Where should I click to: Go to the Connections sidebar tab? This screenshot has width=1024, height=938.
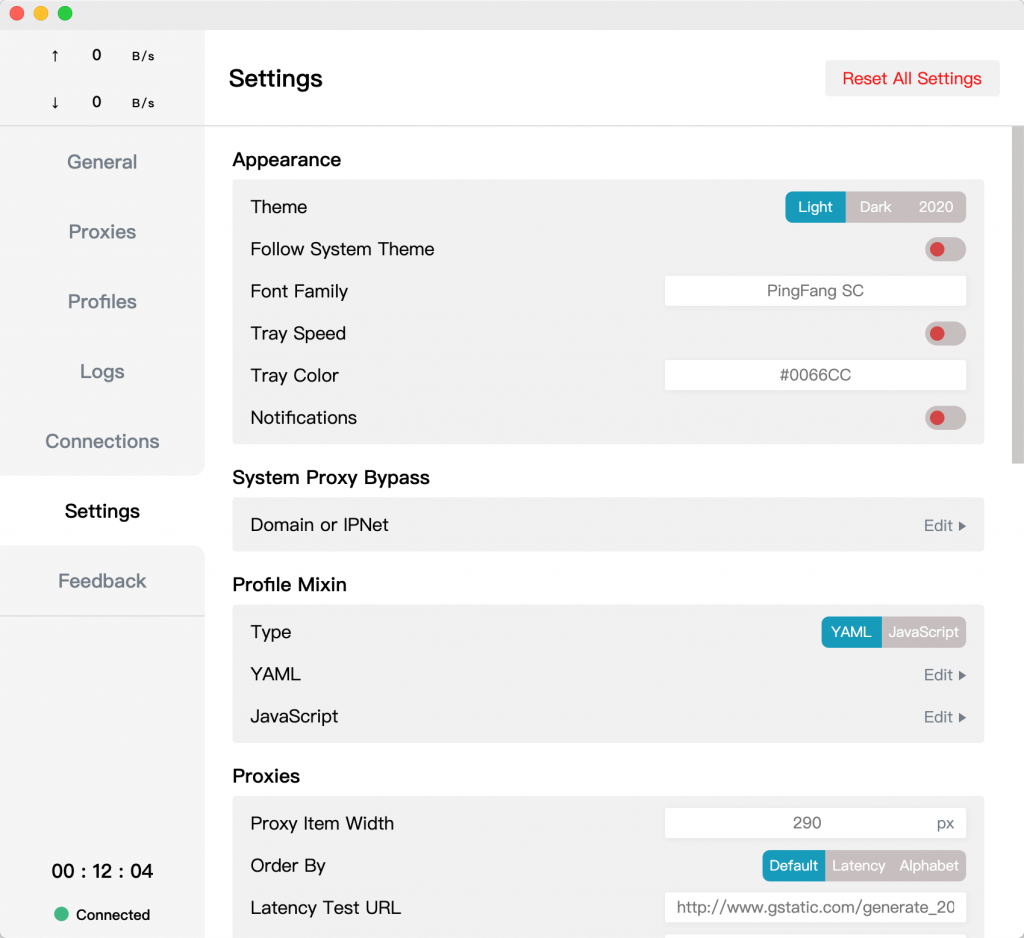tap(103, 442)
